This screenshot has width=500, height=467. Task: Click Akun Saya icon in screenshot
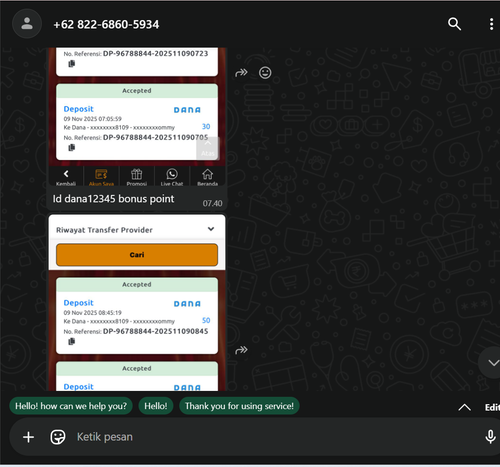[101, 176]
